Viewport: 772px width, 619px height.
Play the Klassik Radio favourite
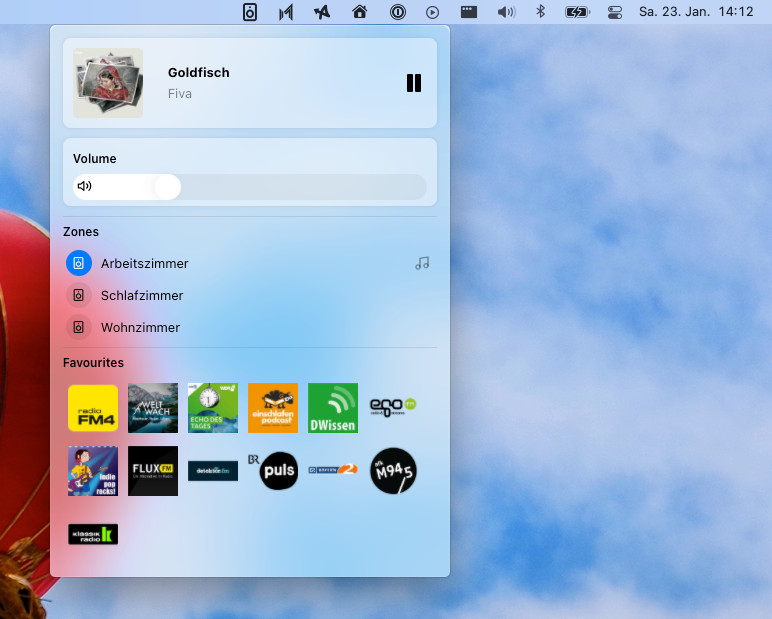[x=93, y=534]
